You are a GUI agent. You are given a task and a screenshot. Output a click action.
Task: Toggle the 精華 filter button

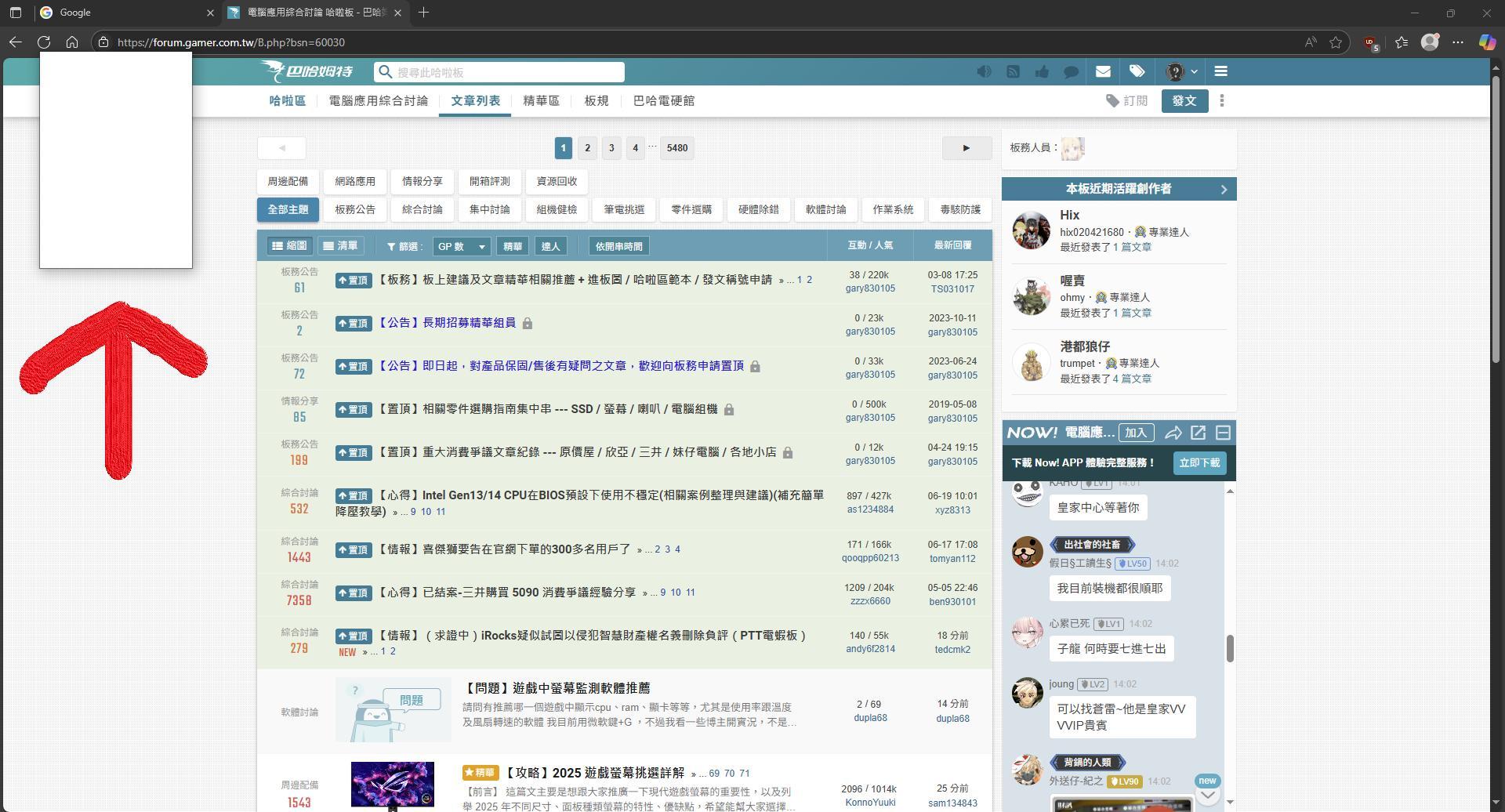(x=513, y=246)
